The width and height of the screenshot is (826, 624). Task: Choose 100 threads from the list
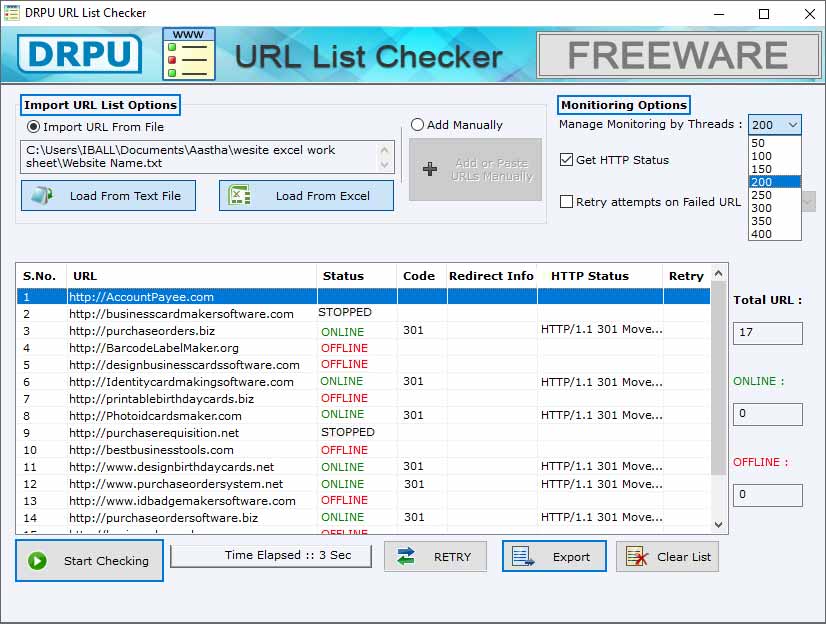pos(774,156)
